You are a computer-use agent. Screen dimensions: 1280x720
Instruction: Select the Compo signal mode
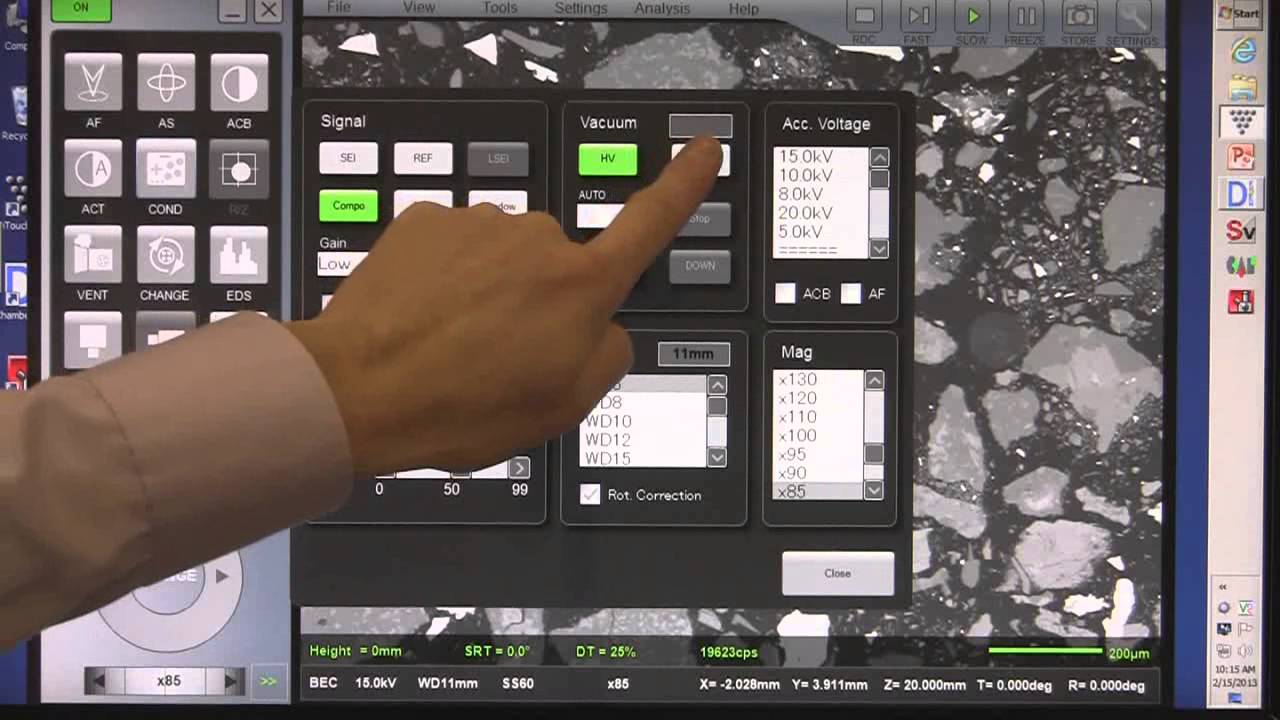coord(348,205)
